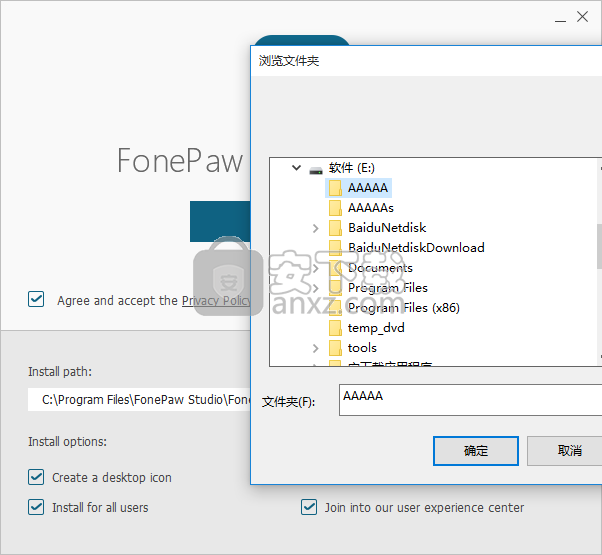Expand the Program Files folder node
Viewport: 602px width, 555px height.
316,288
